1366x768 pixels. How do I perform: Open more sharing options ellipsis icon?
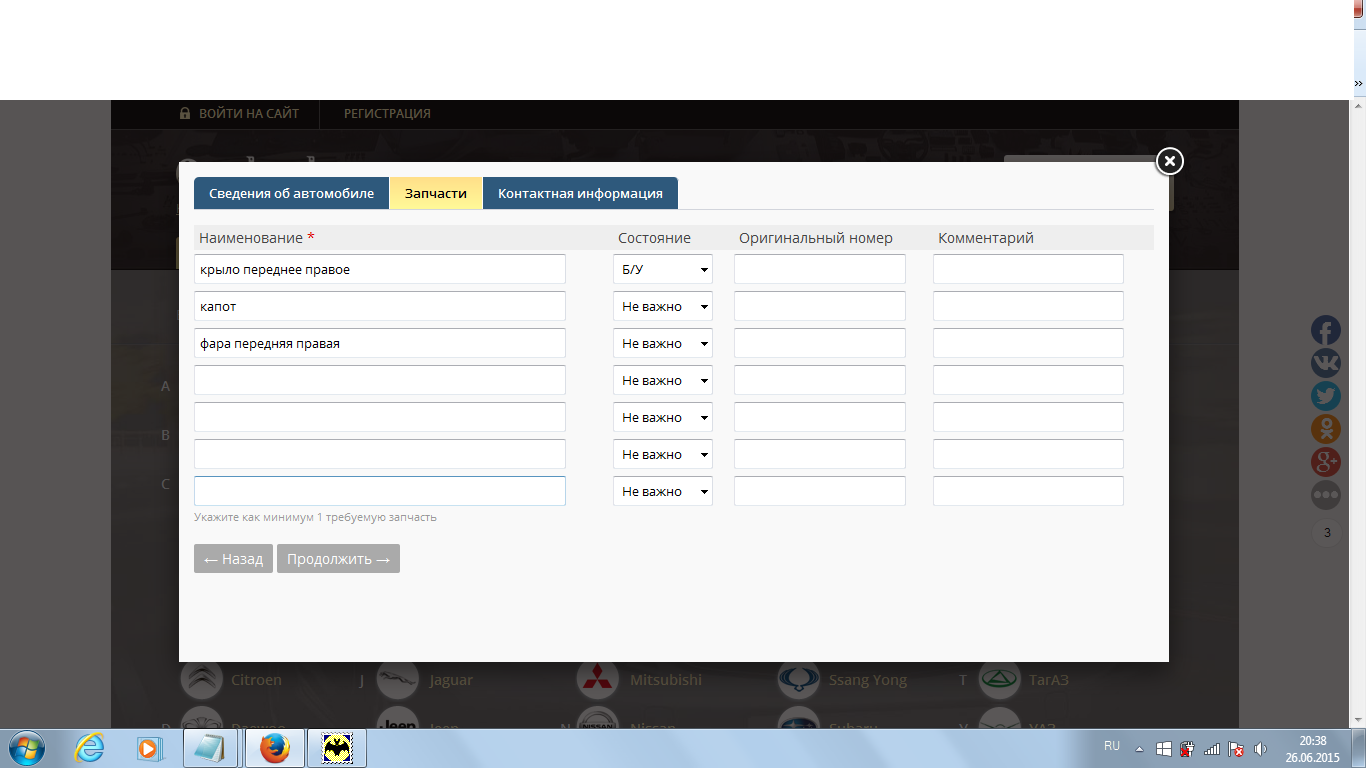pyautogui.click(x=1326, y=495)
